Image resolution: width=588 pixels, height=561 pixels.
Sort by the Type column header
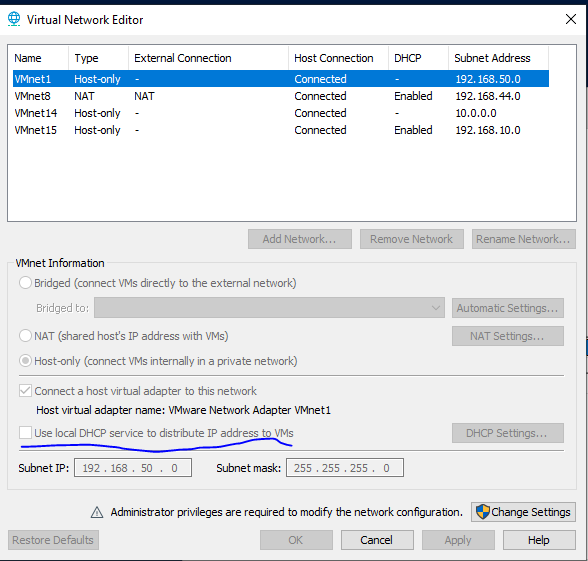(x=99, y=58)
